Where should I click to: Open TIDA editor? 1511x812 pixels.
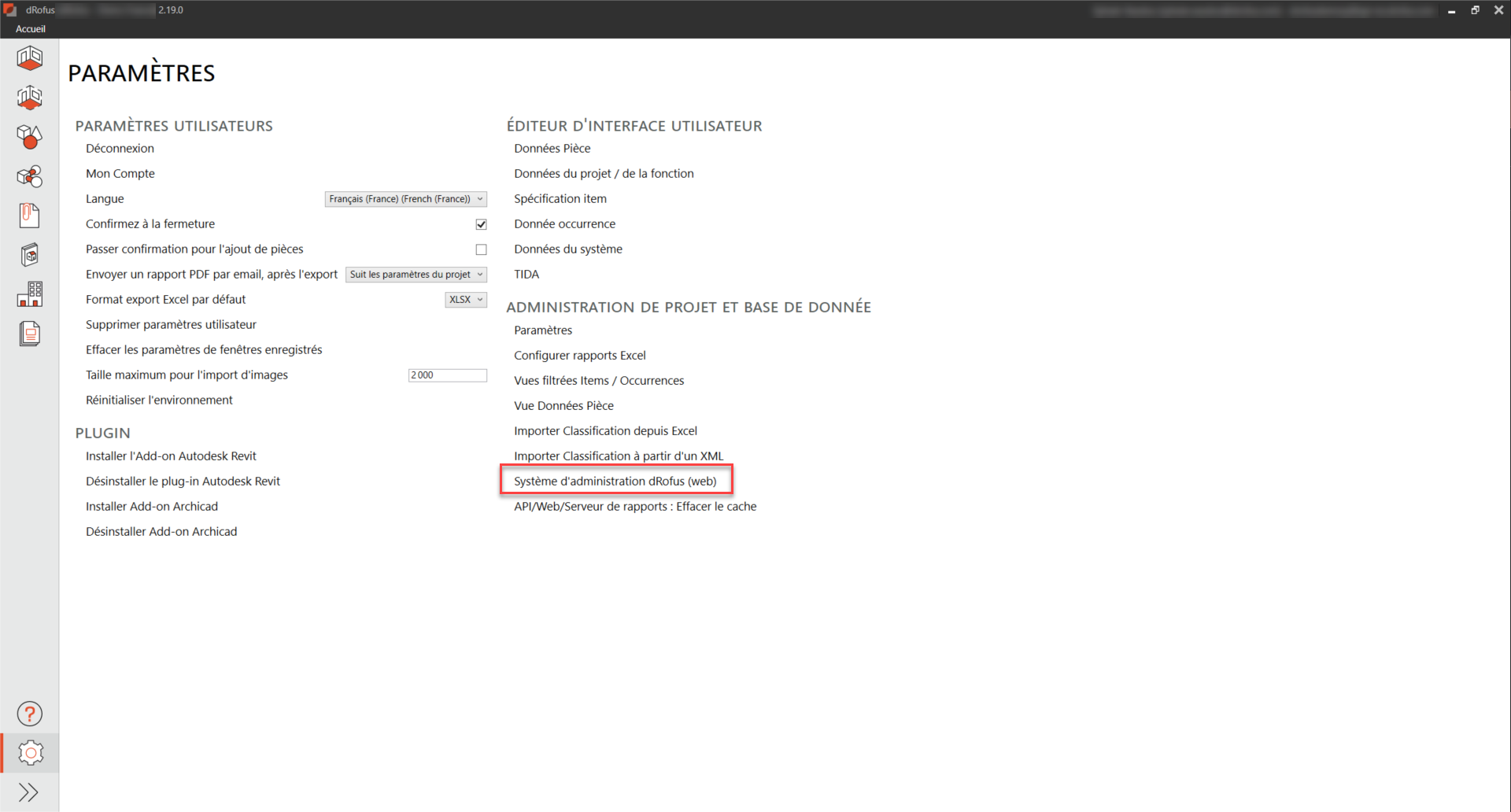pos(526,274)
